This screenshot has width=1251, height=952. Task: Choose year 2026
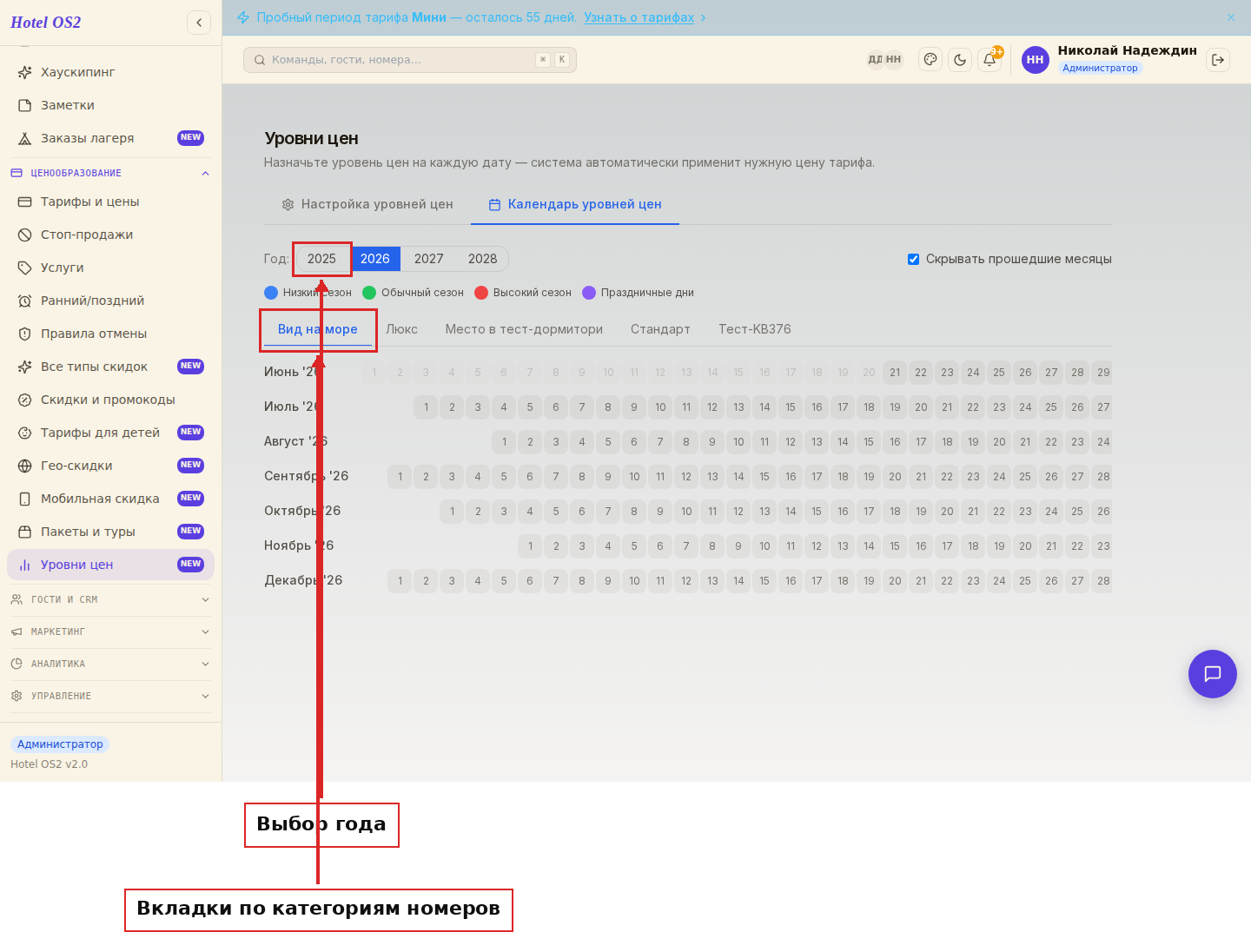[x=375, y=259]
